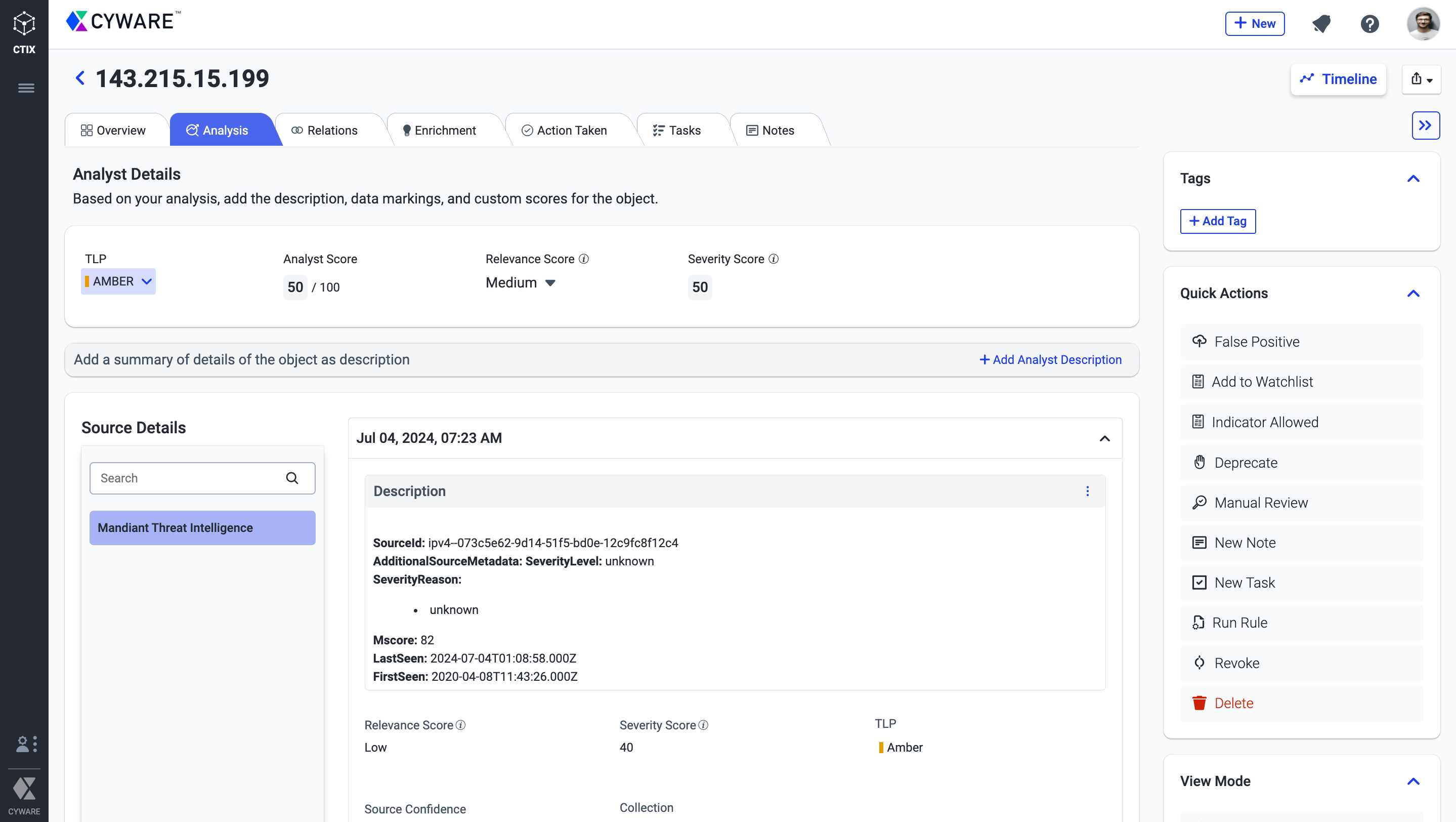Screen dimensions: 1456x822
Task: Click the Delete quick action
Action: point(1233,703)
